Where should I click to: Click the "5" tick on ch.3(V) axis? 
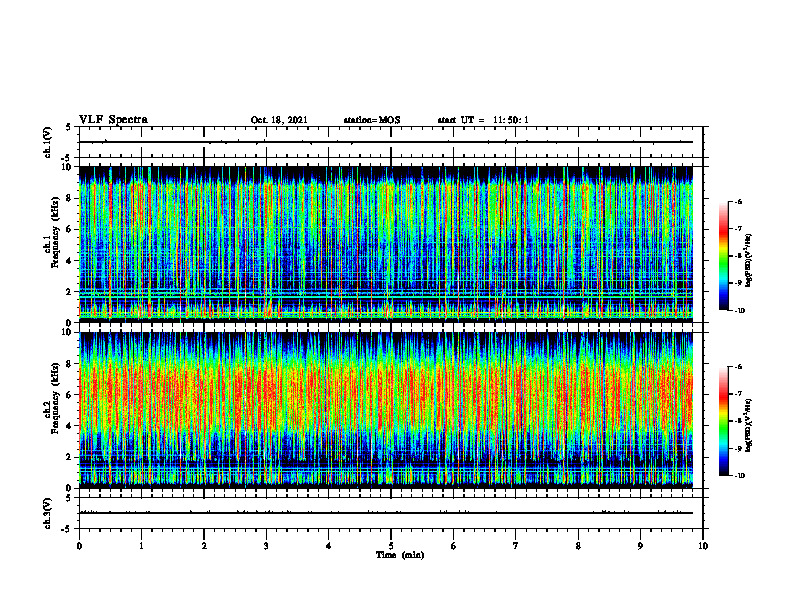click(x=69, y=498)
